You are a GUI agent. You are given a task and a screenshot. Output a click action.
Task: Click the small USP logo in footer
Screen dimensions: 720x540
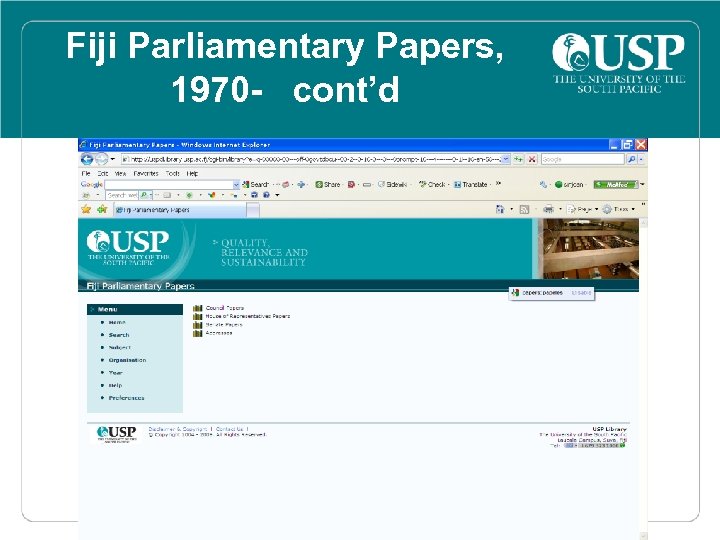pos(117,433)
